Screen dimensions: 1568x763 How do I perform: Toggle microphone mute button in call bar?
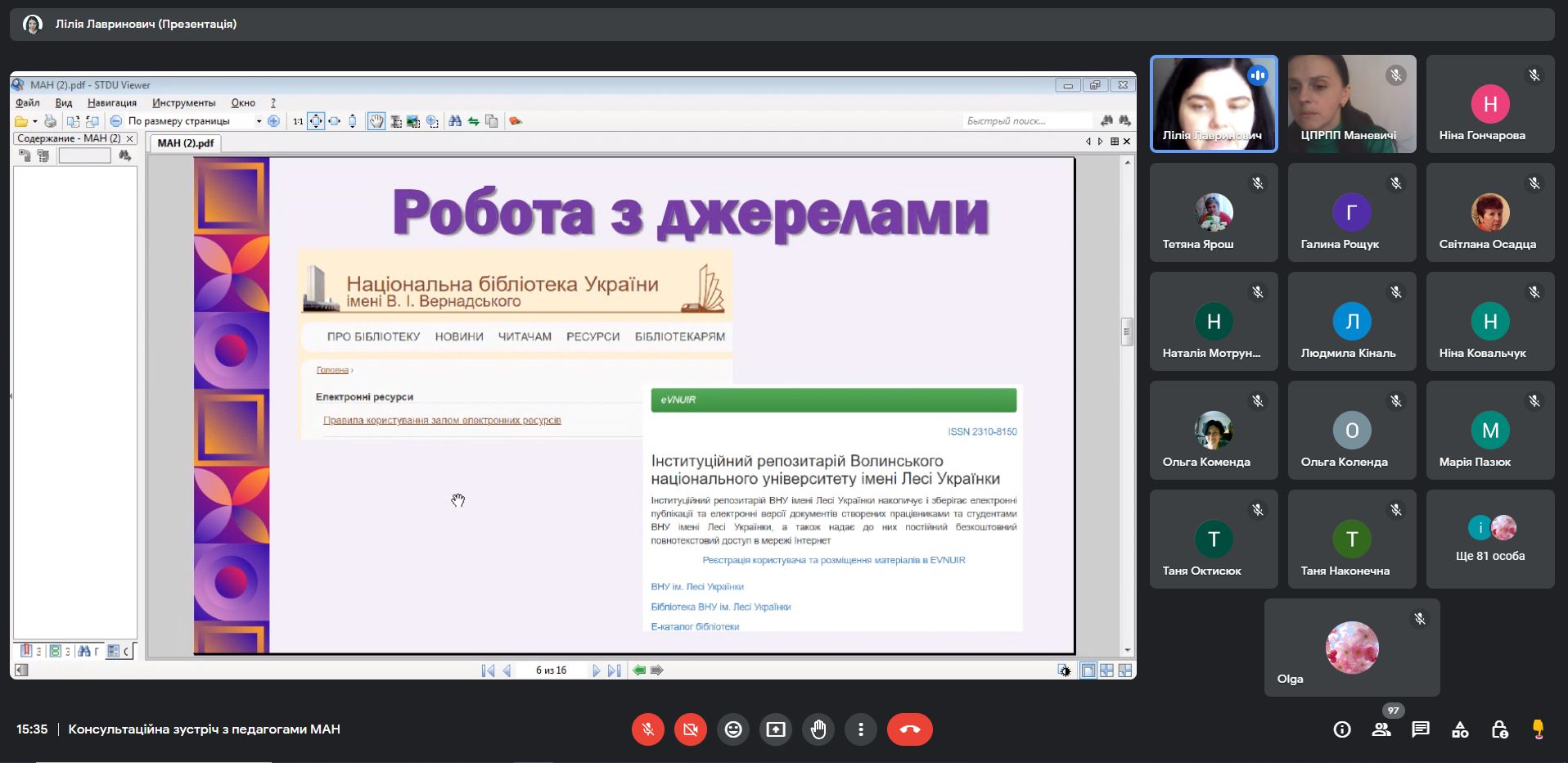pyautogui.click(x=647, y=729)
